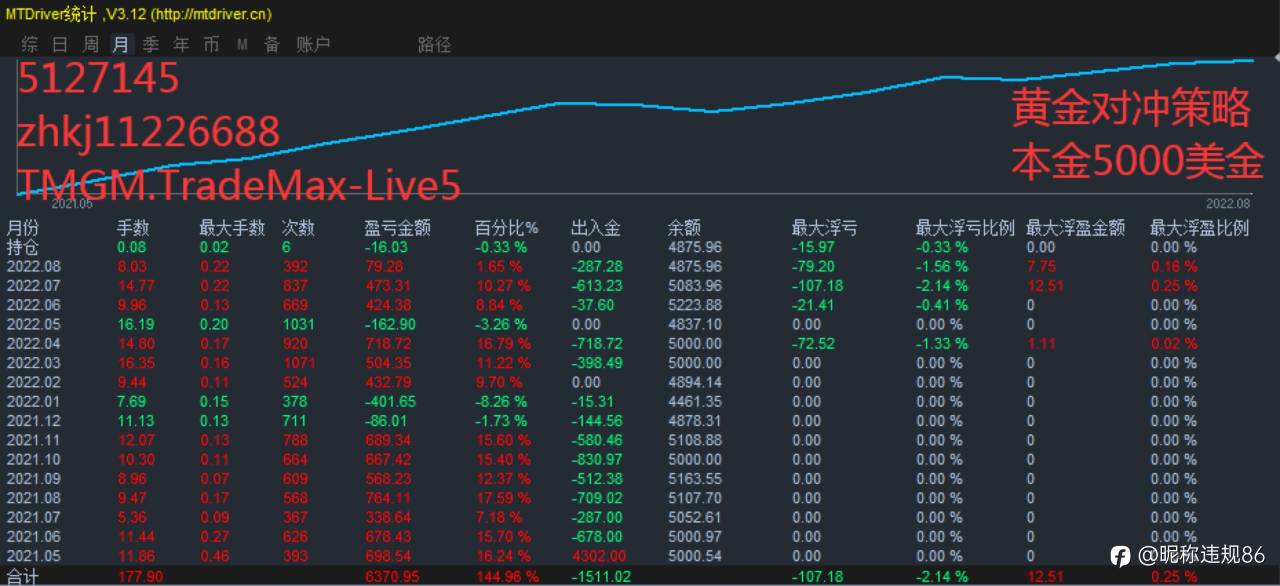Select the 2022.03 month row
Screen dimensions: 1280x586
click(x=640, y=363)
